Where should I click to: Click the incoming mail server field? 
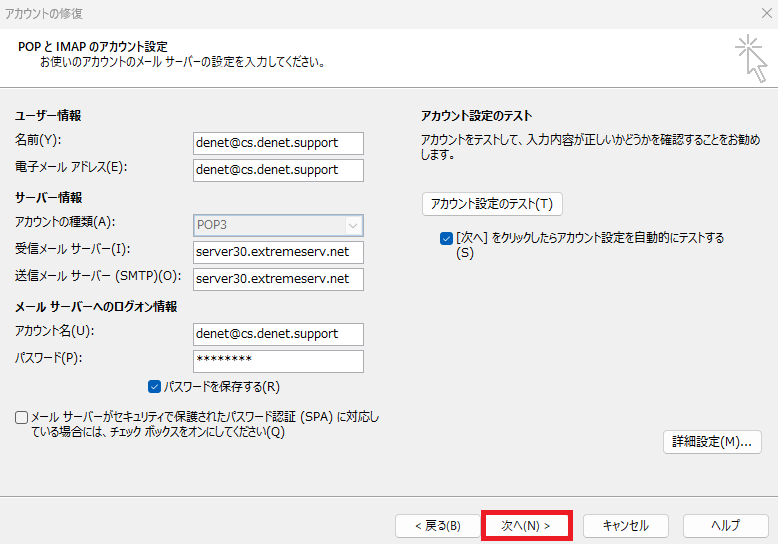278,252
